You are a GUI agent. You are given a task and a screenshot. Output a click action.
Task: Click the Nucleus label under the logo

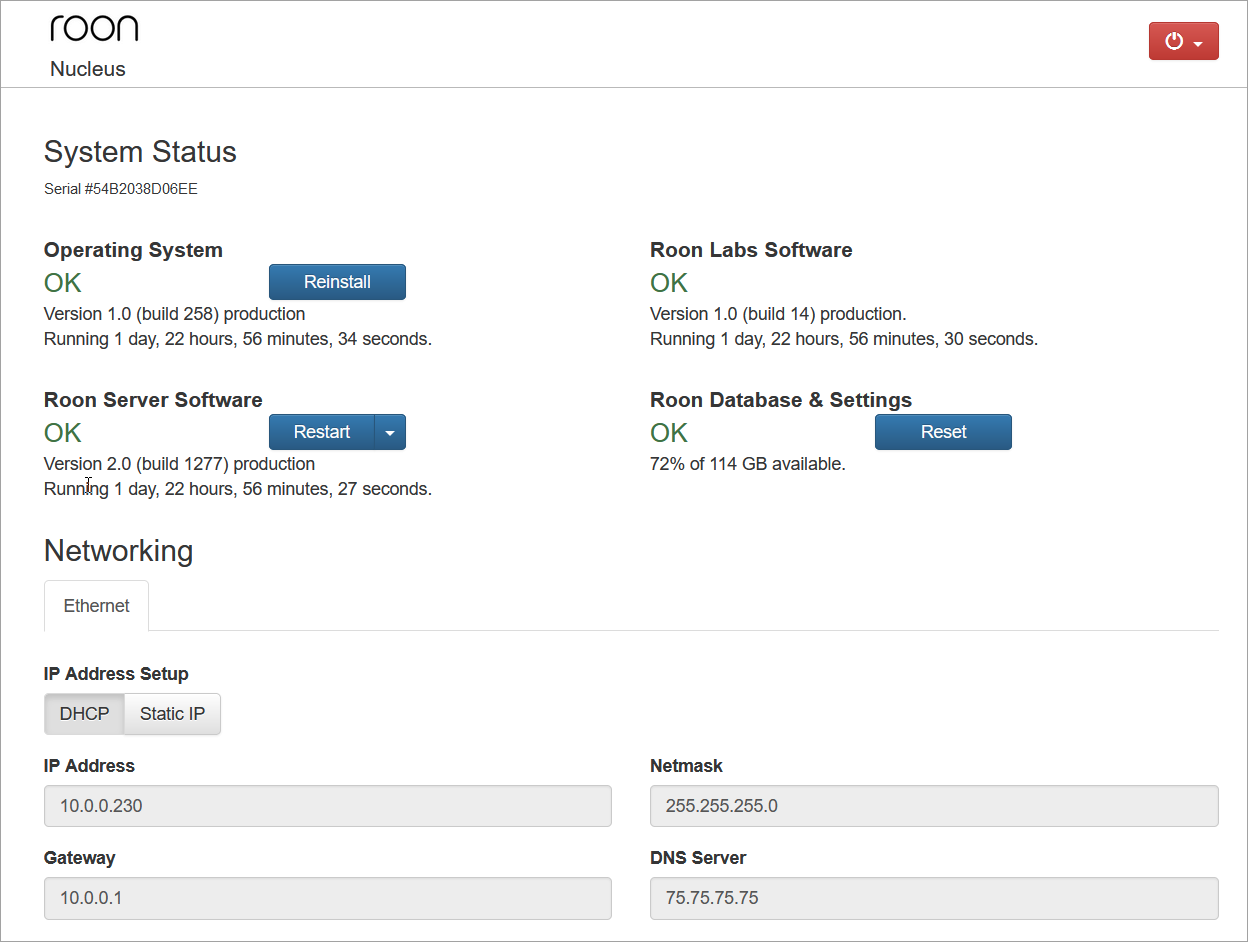pyautogui.click(x=88, y=69)
